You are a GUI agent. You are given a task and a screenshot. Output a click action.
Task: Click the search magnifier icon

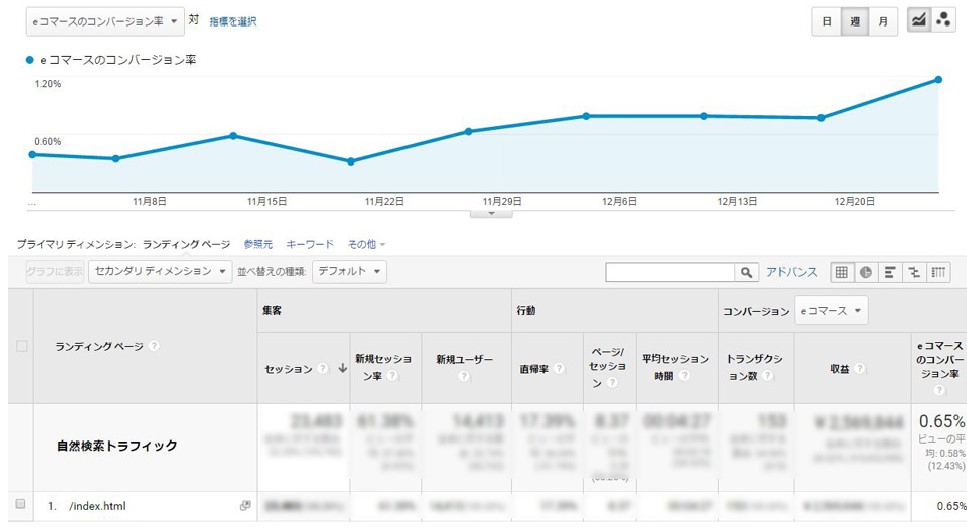[748, 272]
